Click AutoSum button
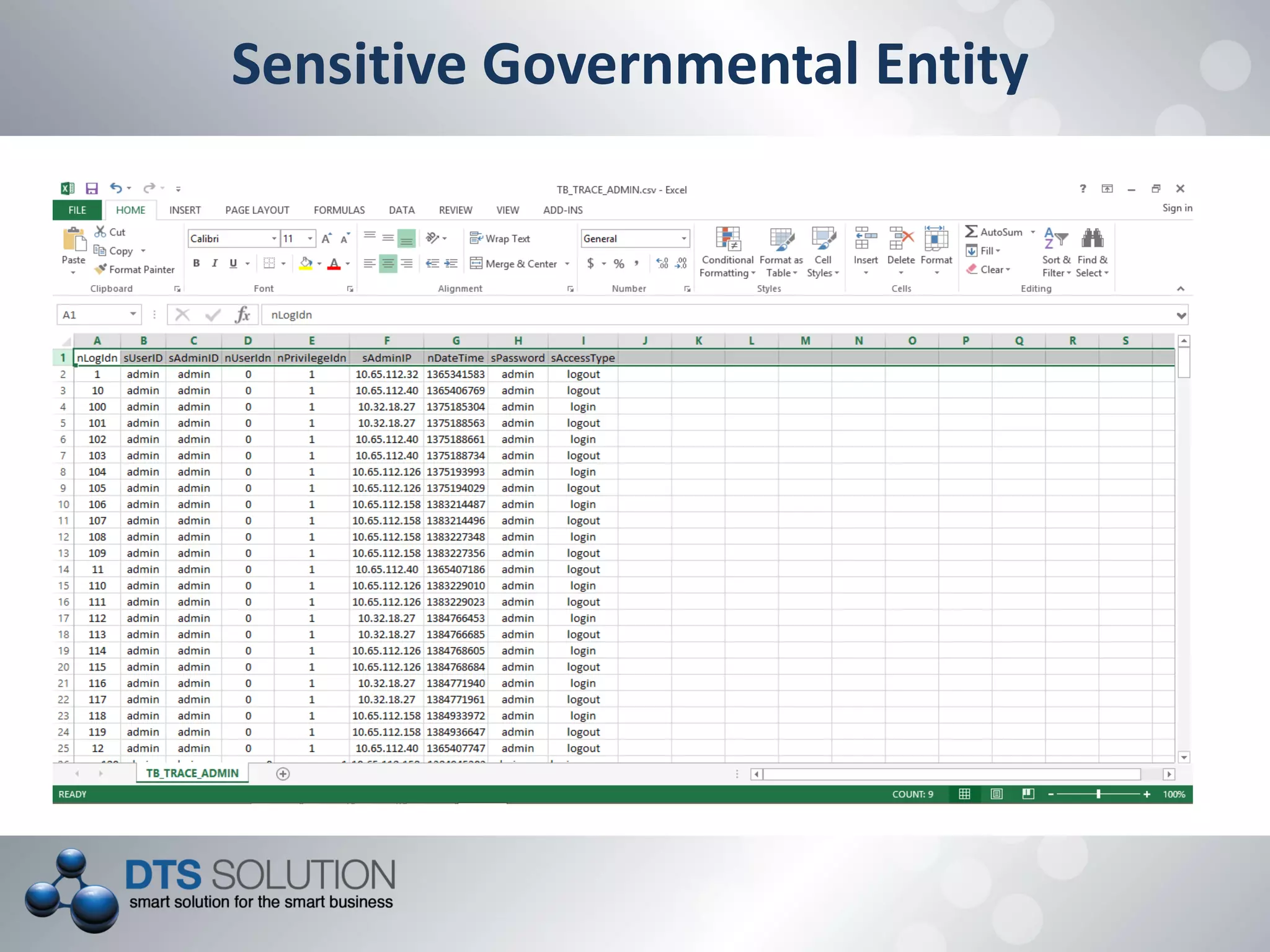 (x=994, y=232)
